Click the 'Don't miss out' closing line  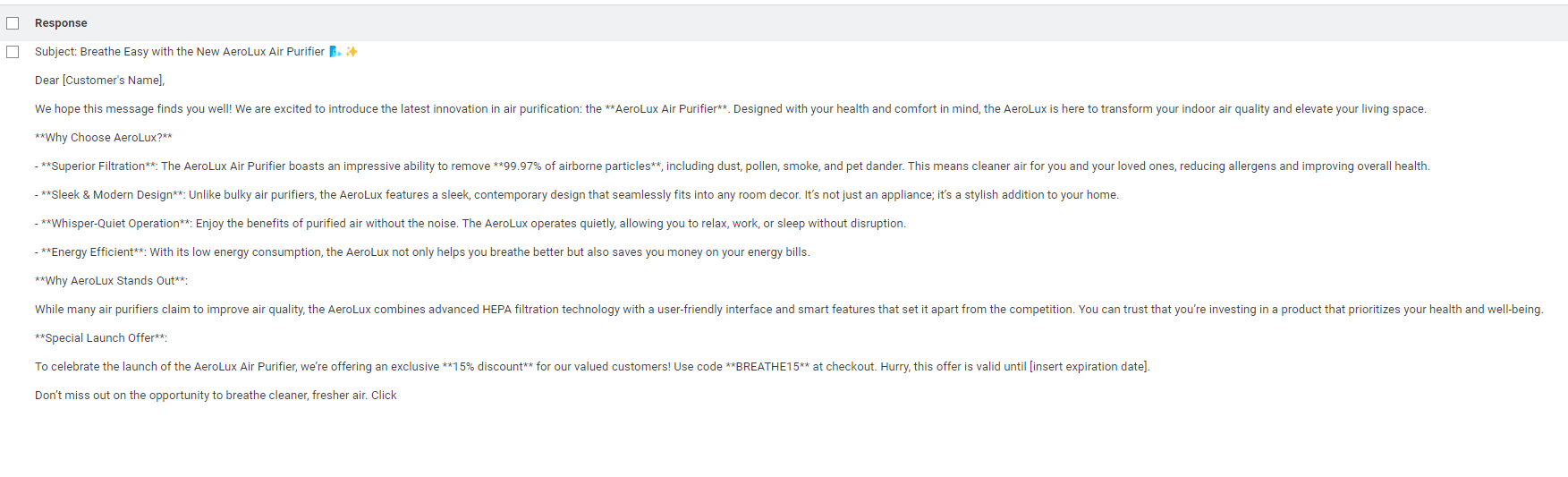coord(216,396)
